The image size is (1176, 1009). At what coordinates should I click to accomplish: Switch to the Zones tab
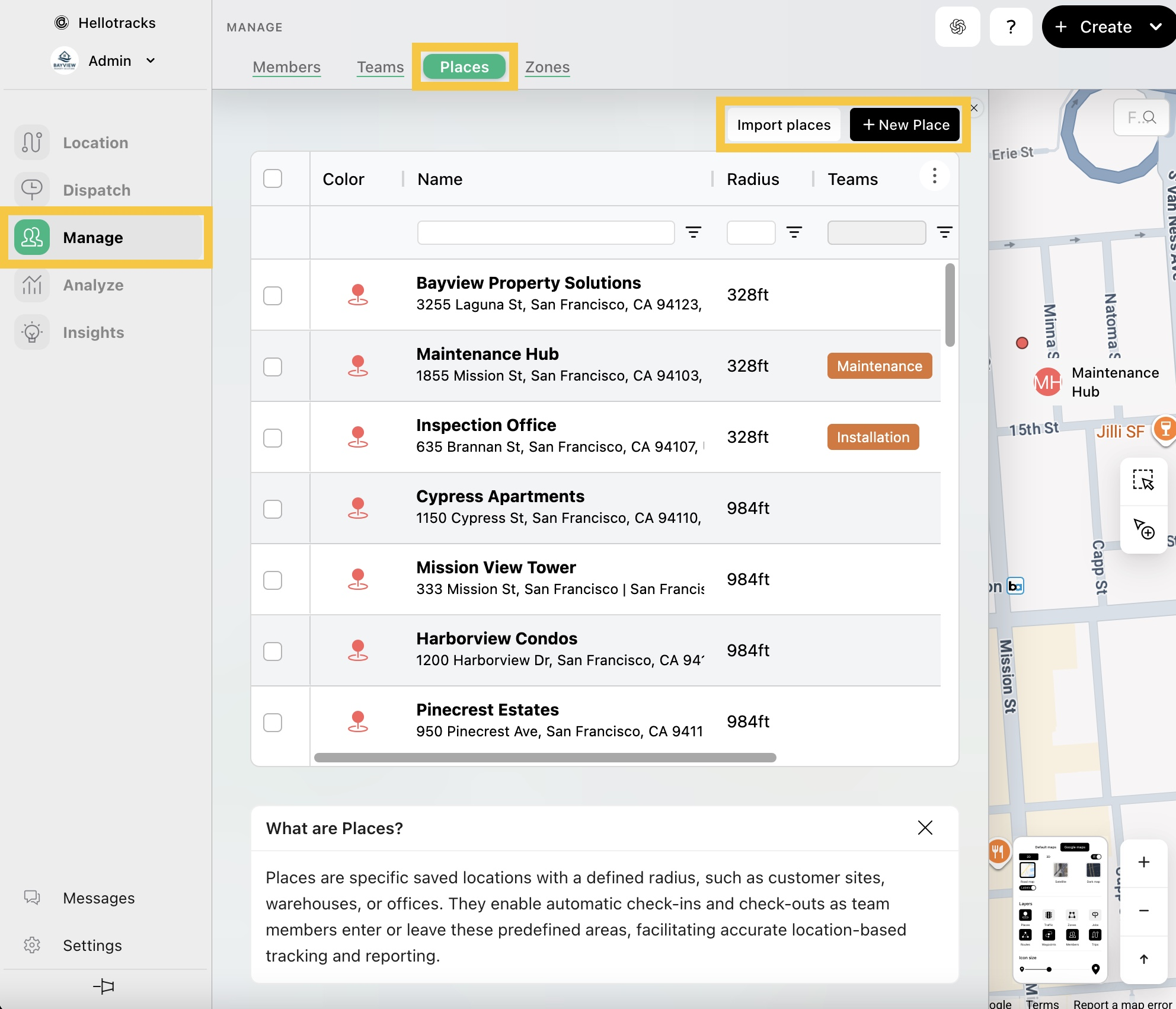click(x=547, y=67)
